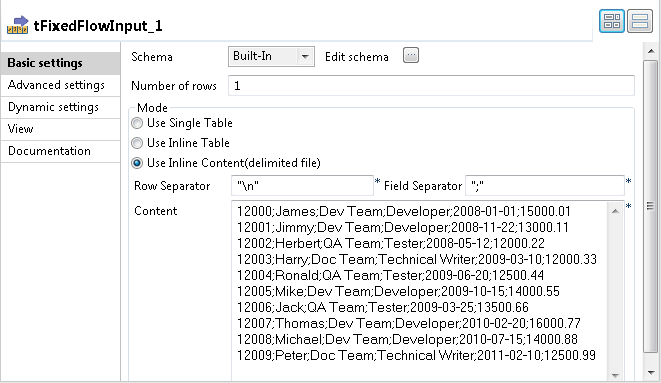661x383 pixels.
Task: Click the content line starting with 12004;Ronald
Action: 390,275
